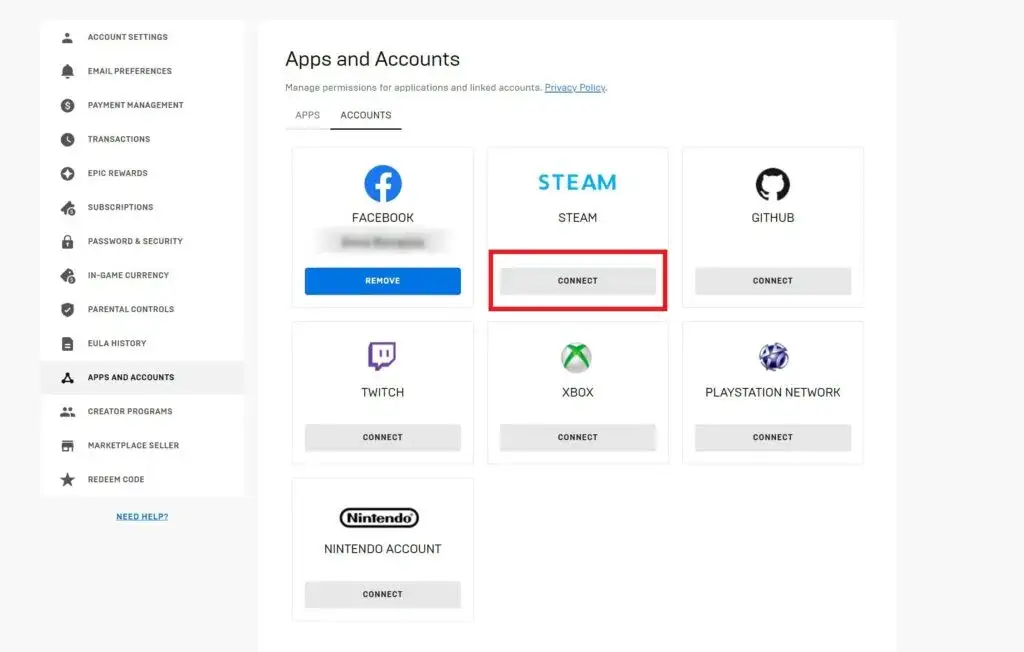Open the Privacy Policy link
This screenshot has height=652, width=1024.
[575, 87]
